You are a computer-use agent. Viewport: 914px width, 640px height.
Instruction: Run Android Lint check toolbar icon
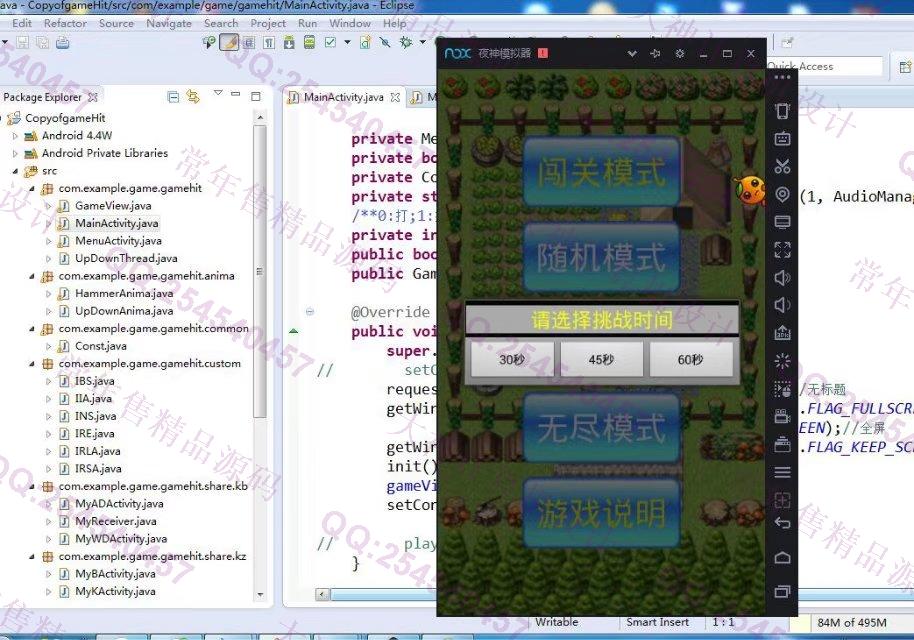coord(330,43)
